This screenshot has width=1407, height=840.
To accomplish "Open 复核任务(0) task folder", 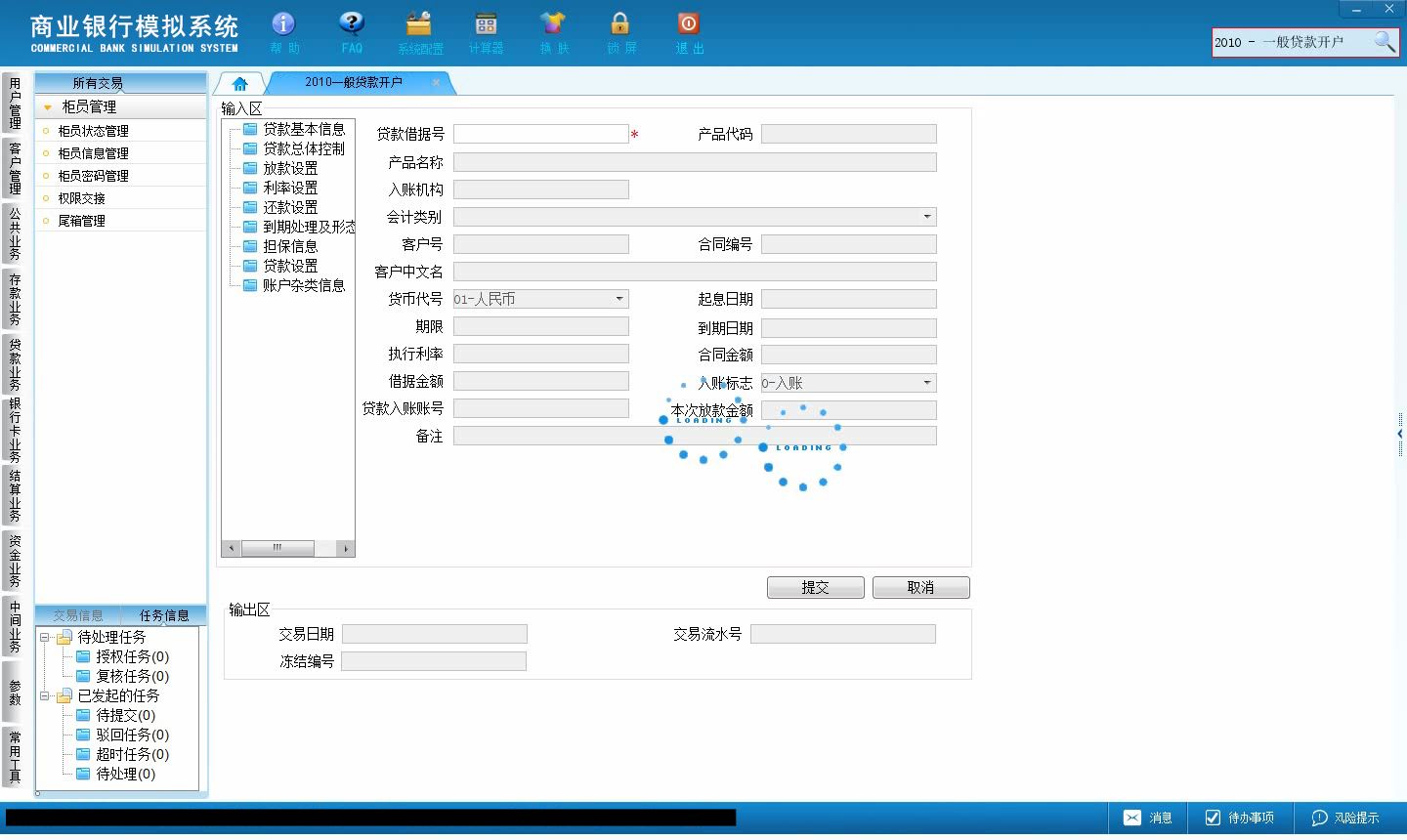I will 122,676.
